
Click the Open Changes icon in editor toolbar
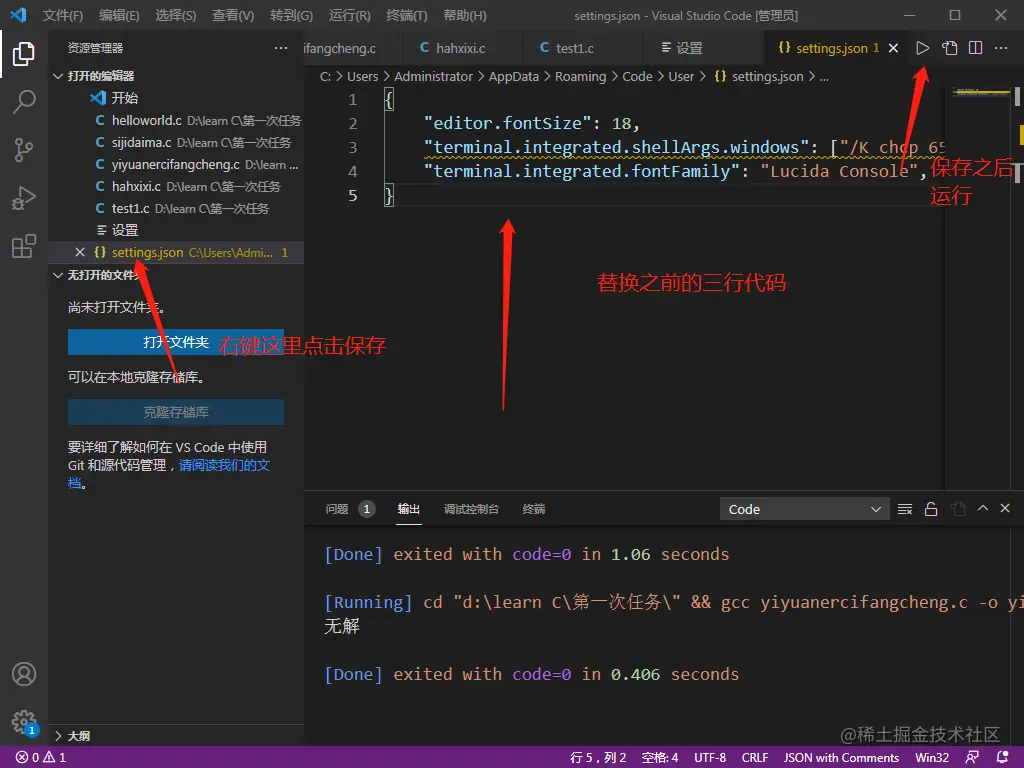click(x=949, y=48)
